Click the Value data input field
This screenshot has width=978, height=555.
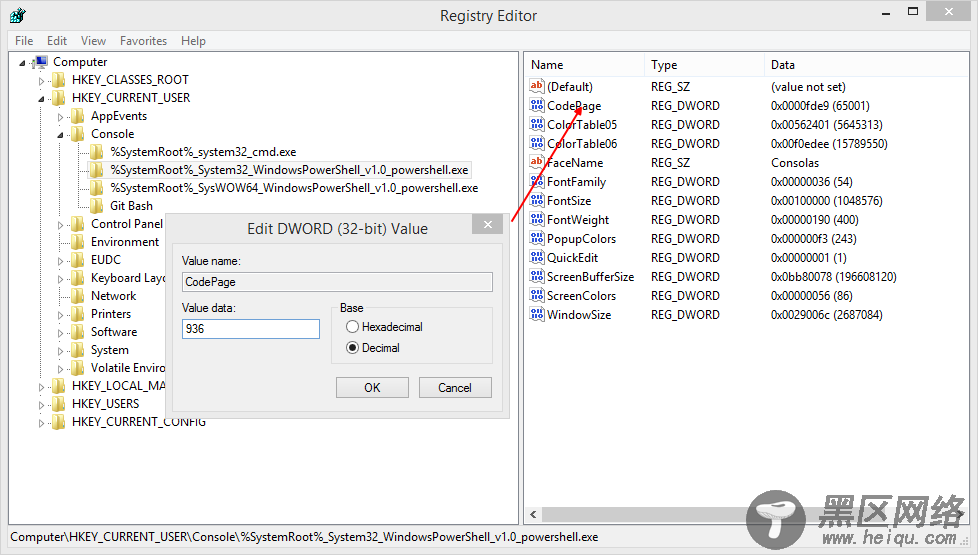pyautogui.click(x=251, y=329)
